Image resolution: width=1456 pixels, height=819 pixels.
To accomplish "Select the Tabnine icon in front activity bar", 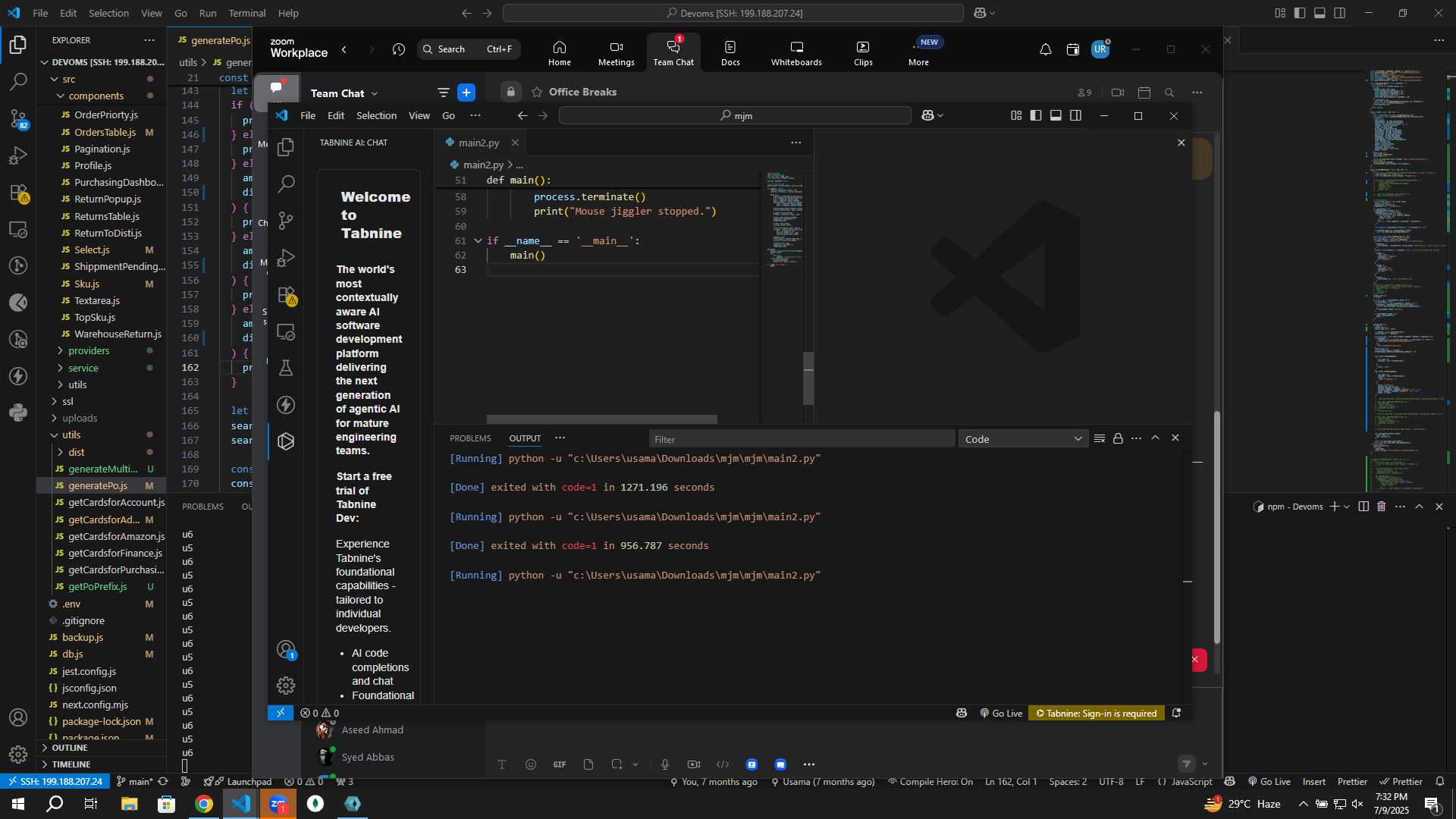I will click(x=286, y=441).
